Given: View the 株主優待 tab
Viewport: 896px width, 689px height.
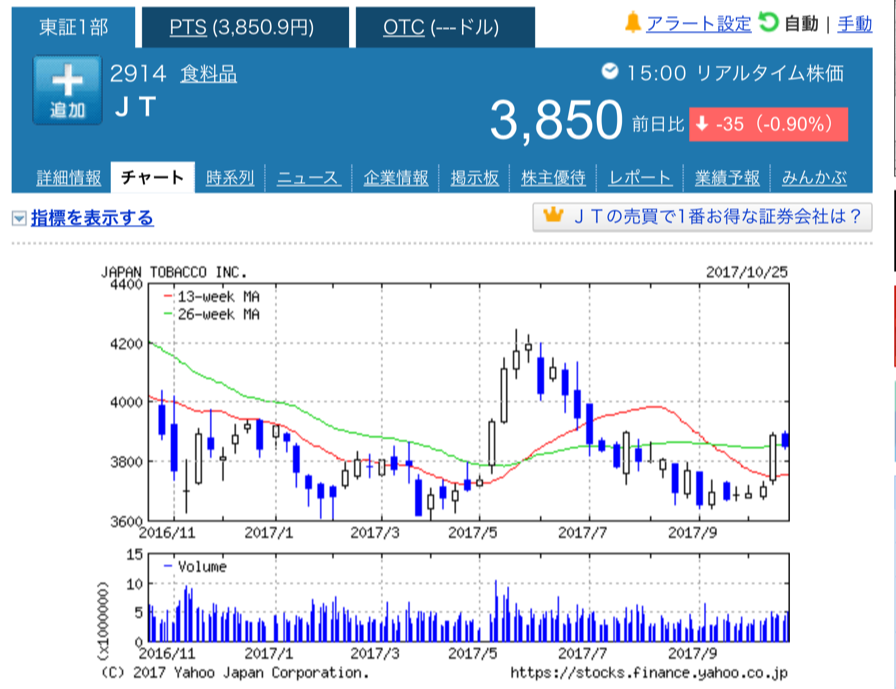Looking at the screenshot, I should tap(553, 178).
